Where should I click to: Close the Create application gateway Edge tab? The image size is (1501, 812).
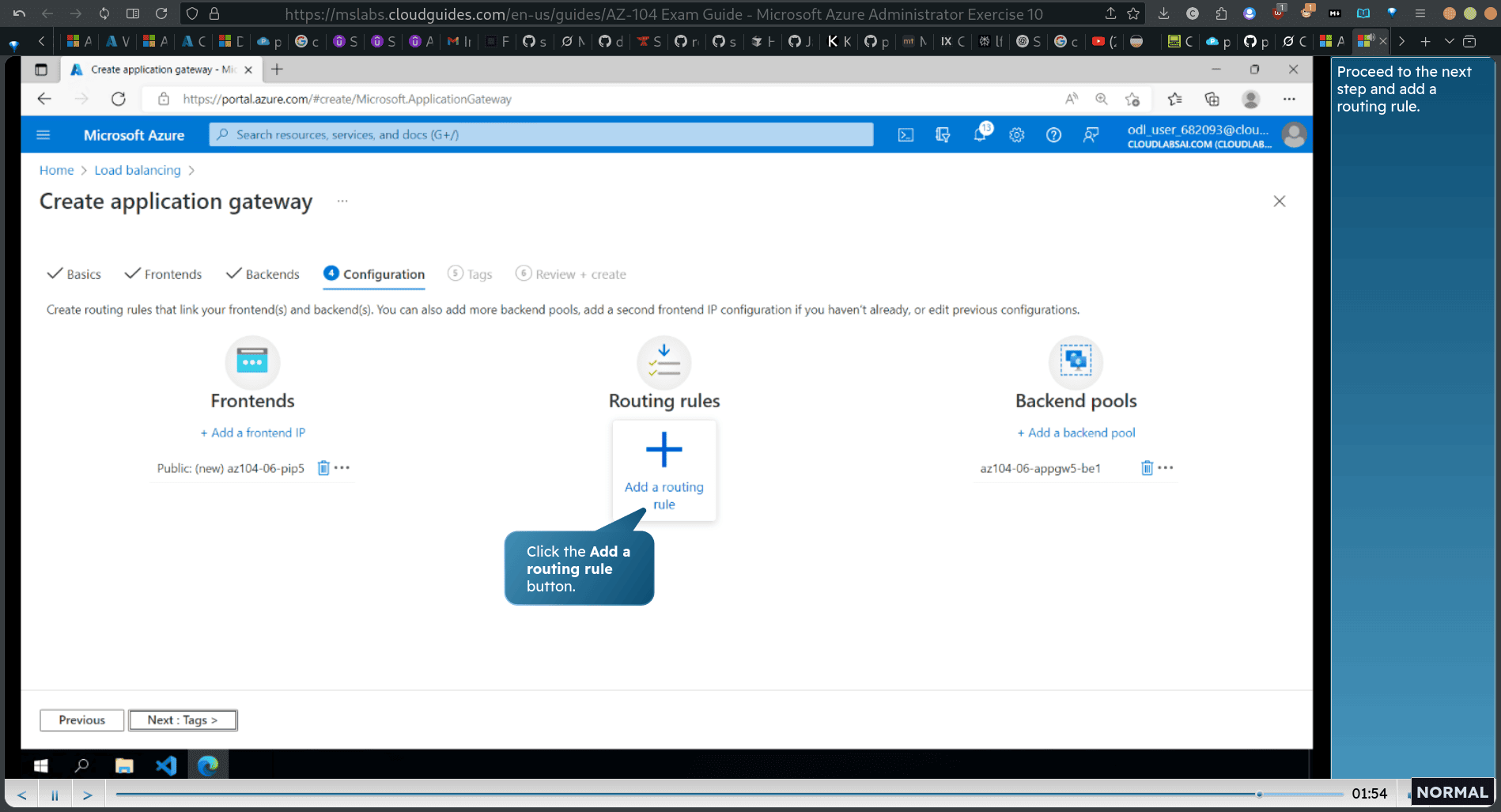(248, 70)
